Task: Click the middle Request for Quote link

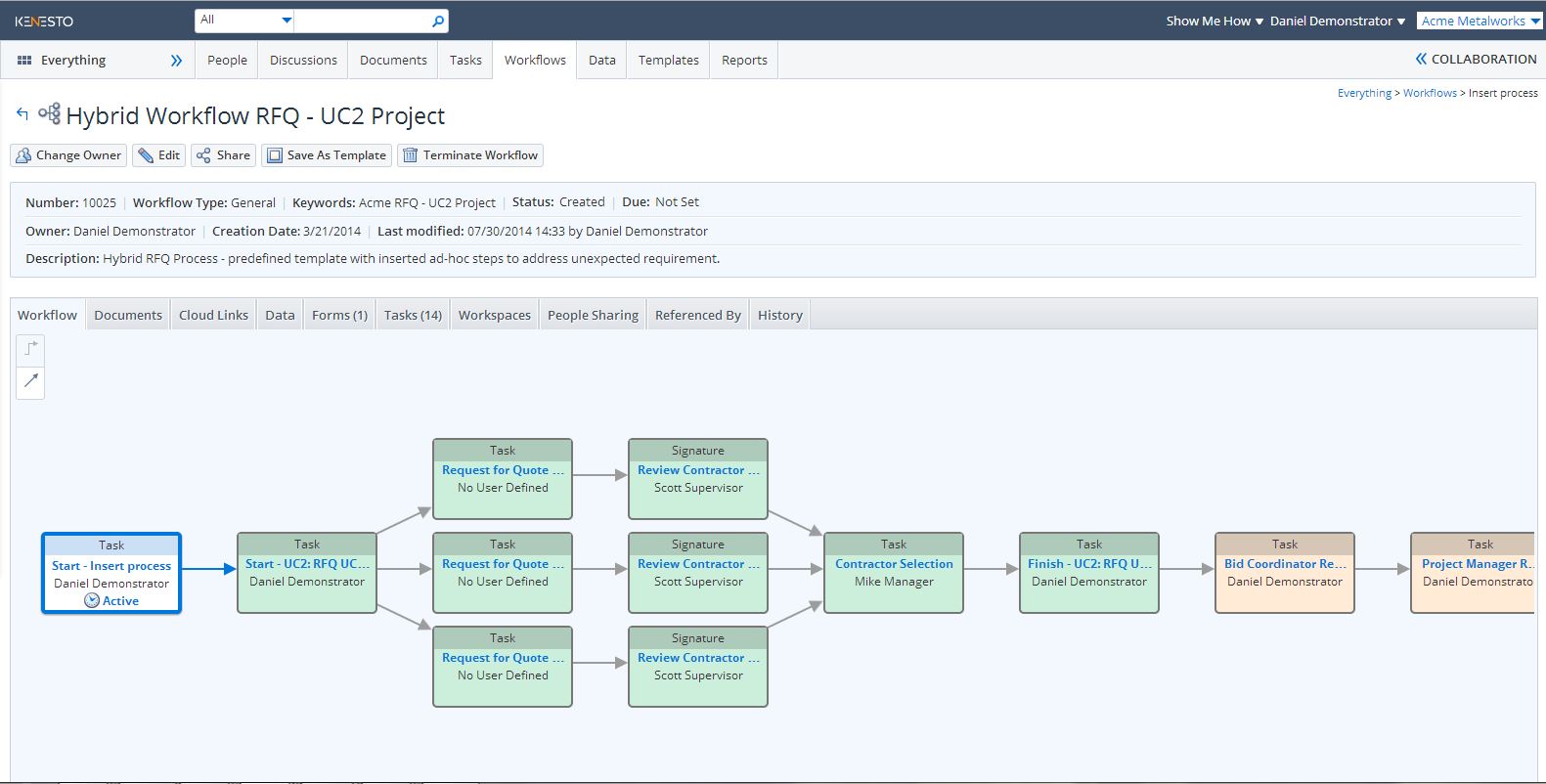Action: coord(503,564)
